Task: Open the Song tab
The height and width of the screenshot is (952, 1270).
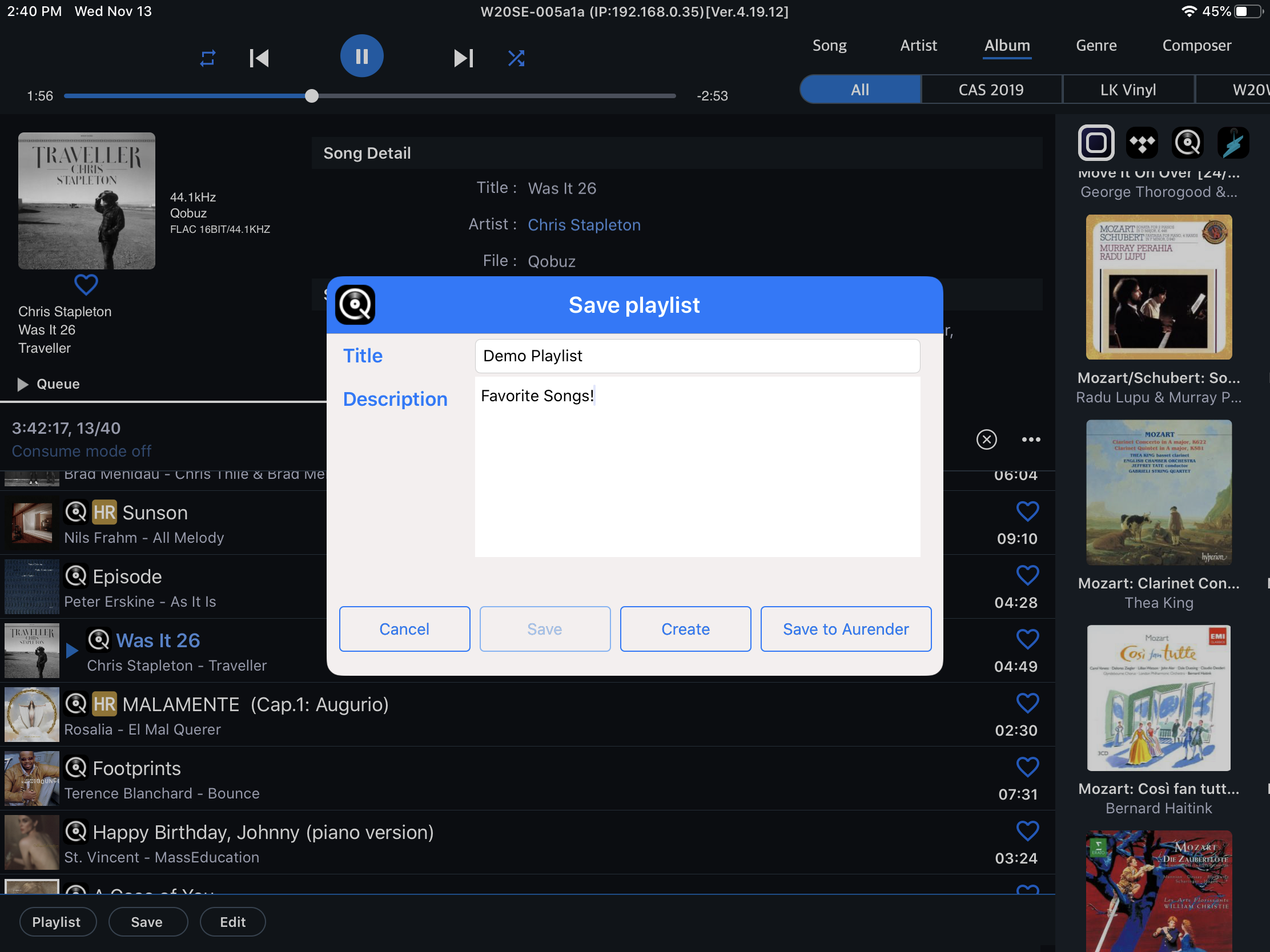Action: pyautogui.click(x=829, y=45)
